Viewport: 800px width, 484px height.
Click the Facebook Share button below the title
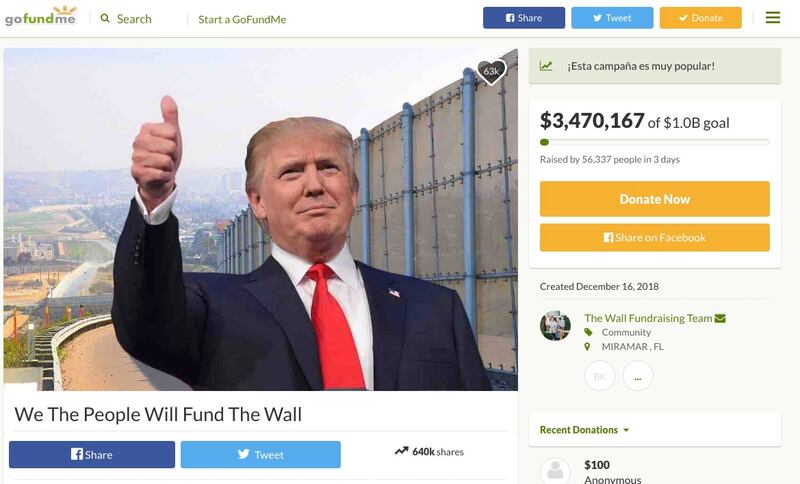pos(92,454)
